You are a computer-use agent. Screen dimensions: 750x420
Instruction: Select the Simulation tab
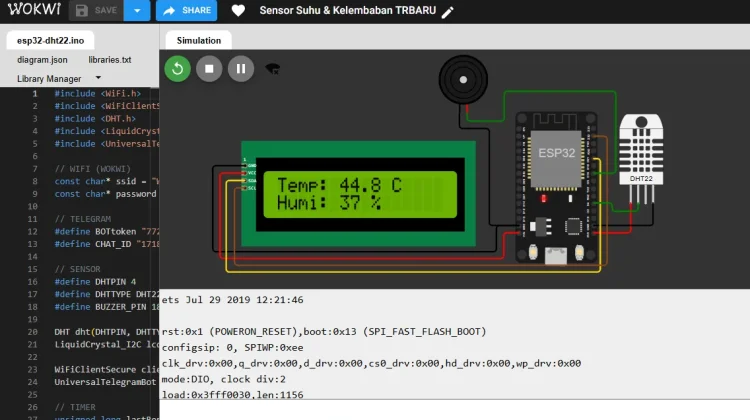coord(199,41)
